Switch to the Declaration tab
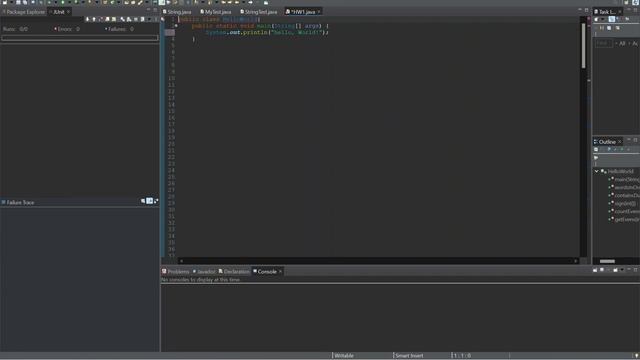Screen dimensions: 640x360 [x=234, y=271]
